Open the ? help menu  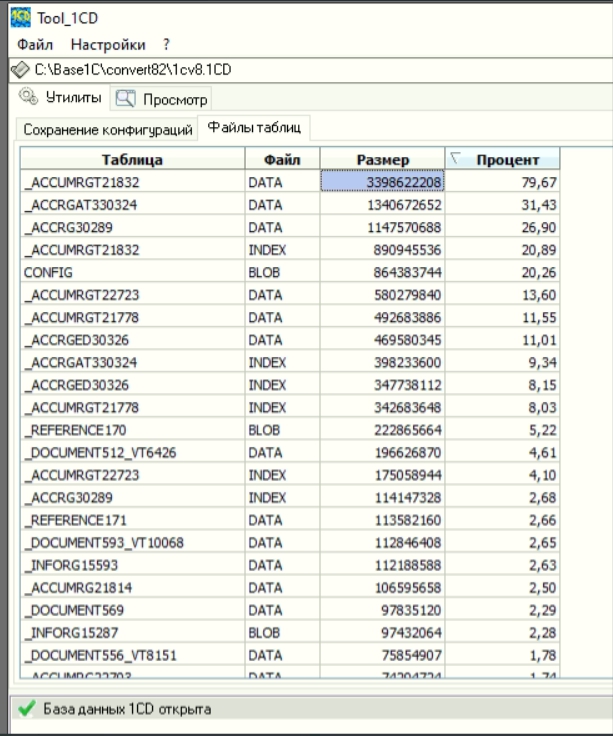point(167,45)
